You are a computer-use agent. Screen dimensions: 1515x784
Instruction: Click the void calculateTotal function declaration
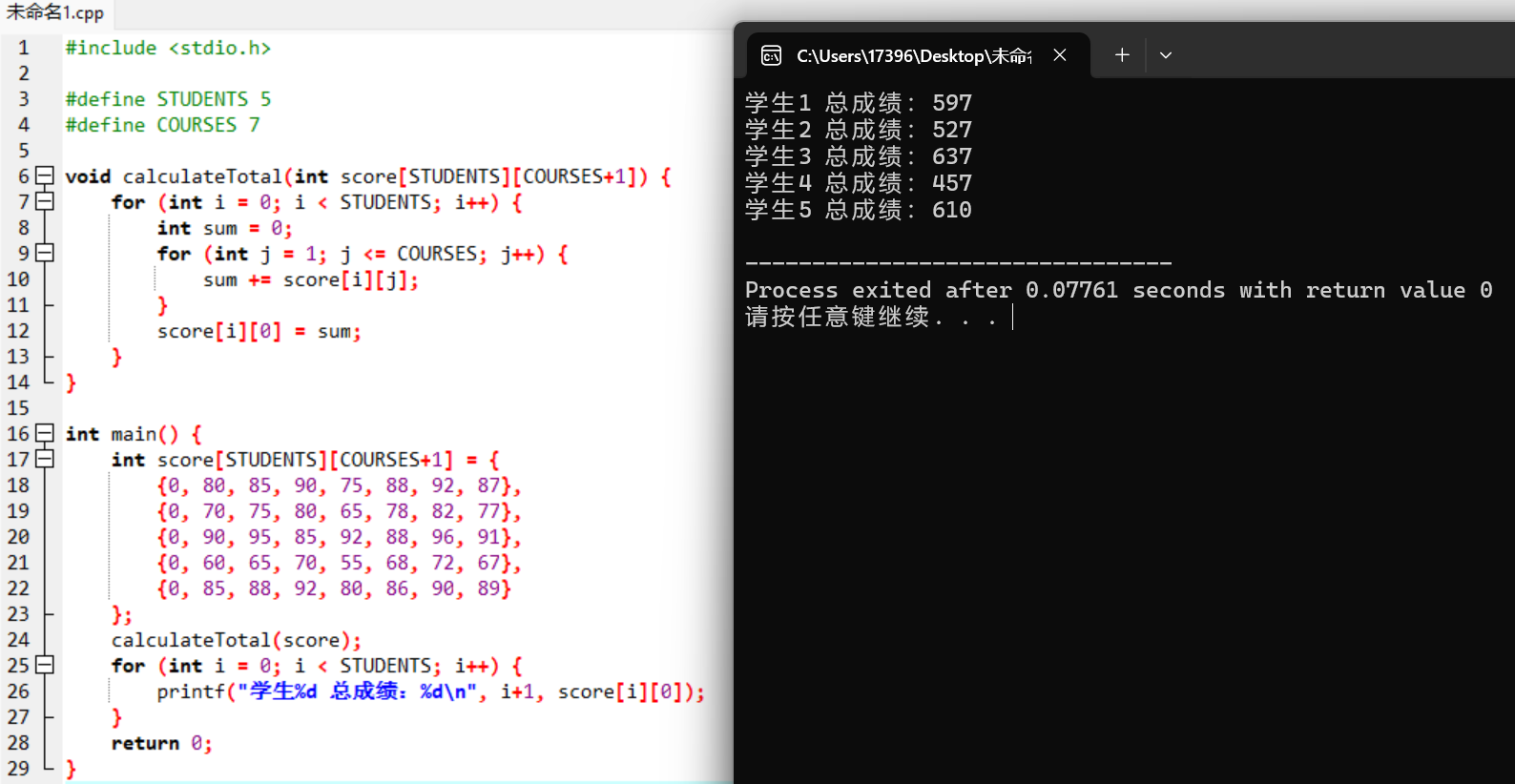click(x=368, y=176)
